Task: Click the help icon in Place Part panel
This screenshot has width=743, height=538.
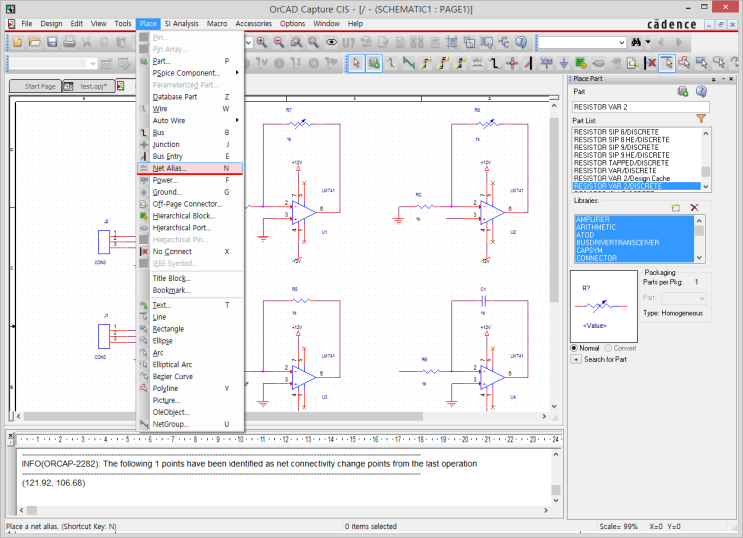Action: pyautogui.click(x=701, y=91)
